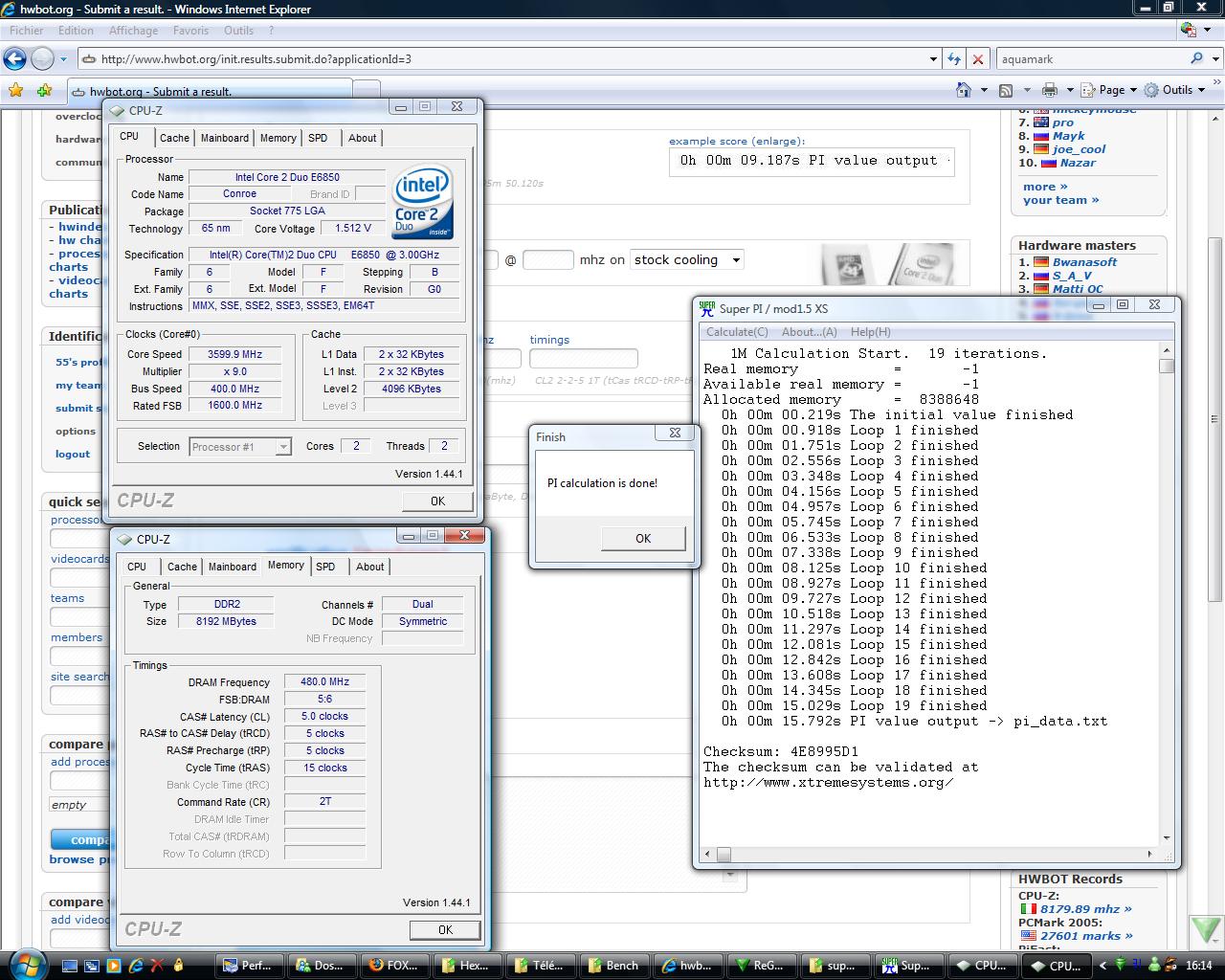This screenshot has height=980, width=1225.
Task: Click the RSS feeds icon
Action: [x=1006, y=90]
